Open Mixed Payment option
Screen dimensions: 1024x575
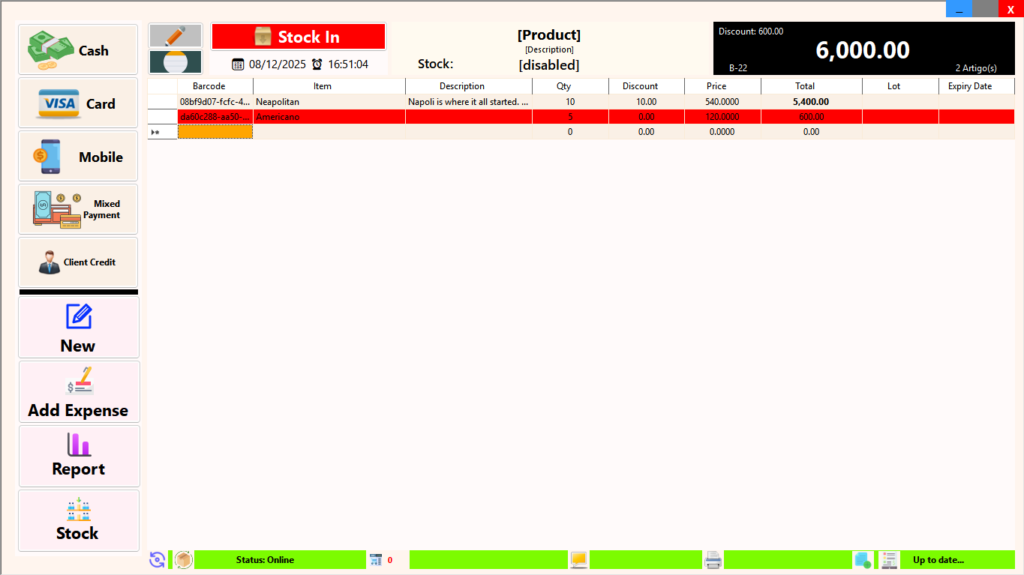coord(78,209)
